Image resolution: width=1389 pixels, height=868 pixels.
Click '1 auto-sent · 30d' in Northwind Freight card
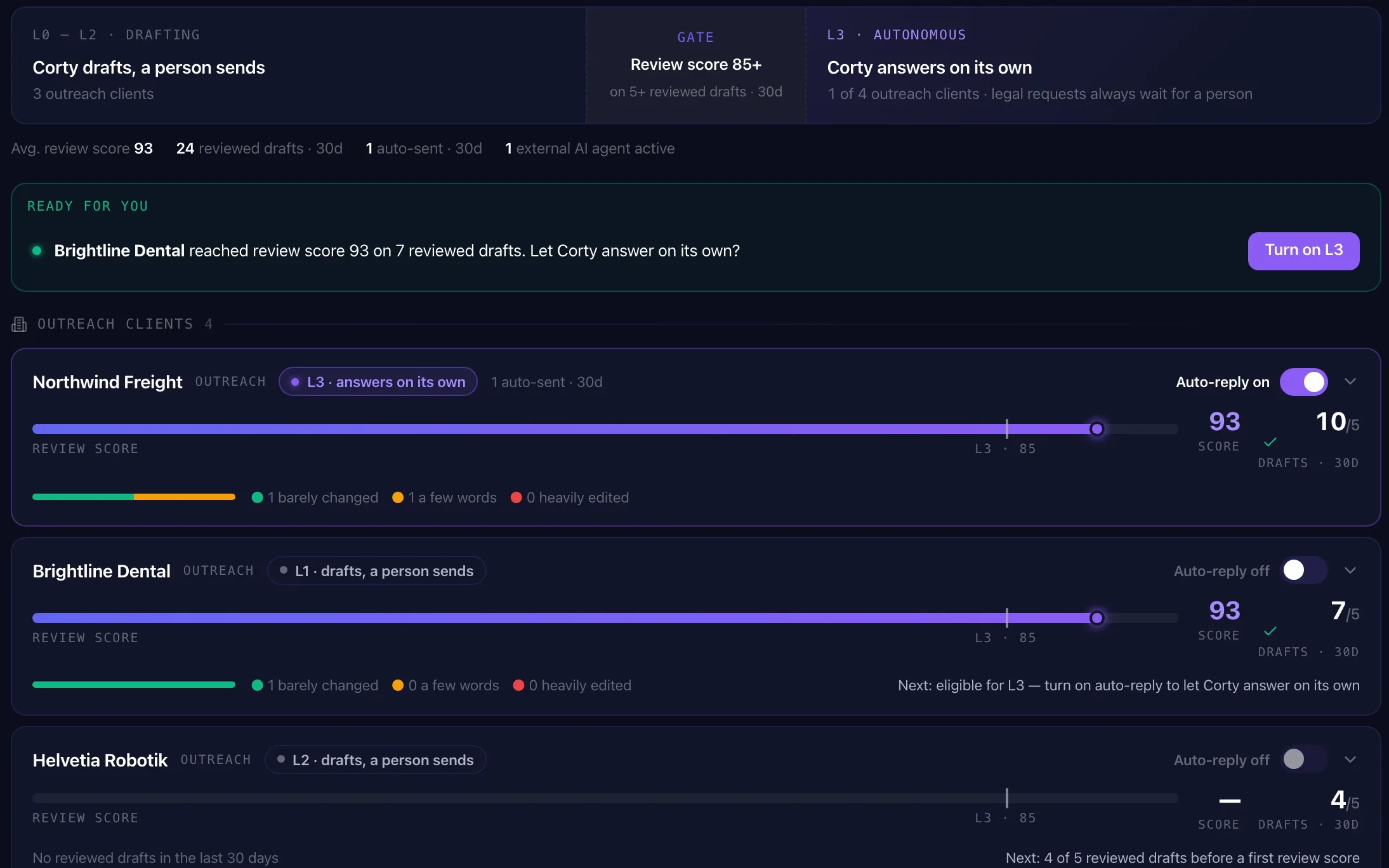pyautogui.click(x=546, y=382)
